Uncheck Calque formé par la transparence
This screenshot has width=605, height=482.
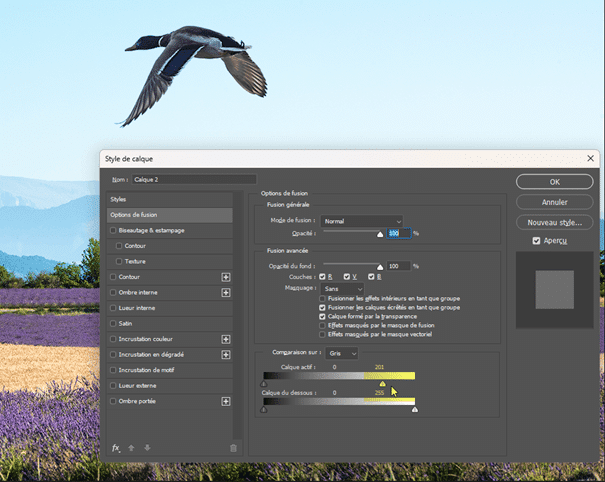[x=322, y=316]
